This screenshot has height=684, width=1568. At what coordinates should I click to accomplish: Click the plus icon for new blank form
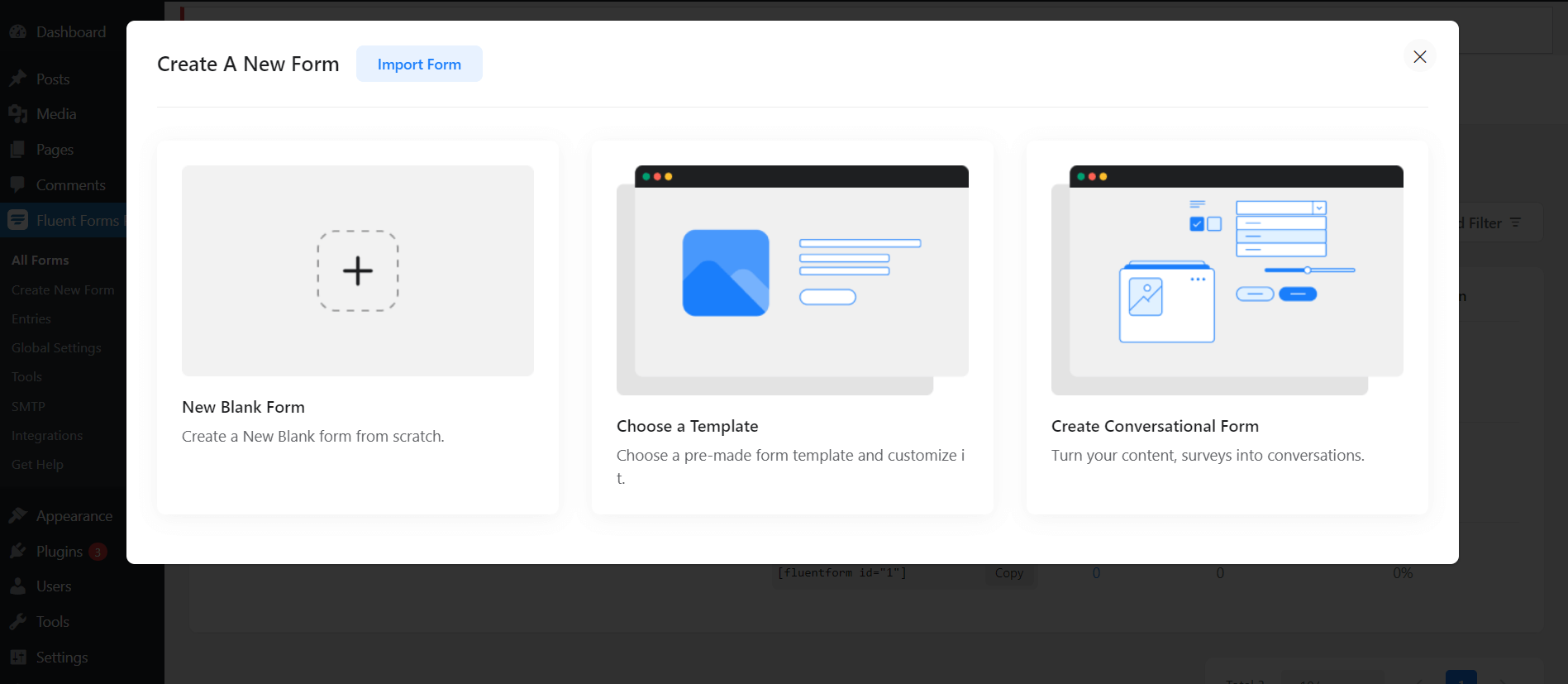tap(358, 271)
